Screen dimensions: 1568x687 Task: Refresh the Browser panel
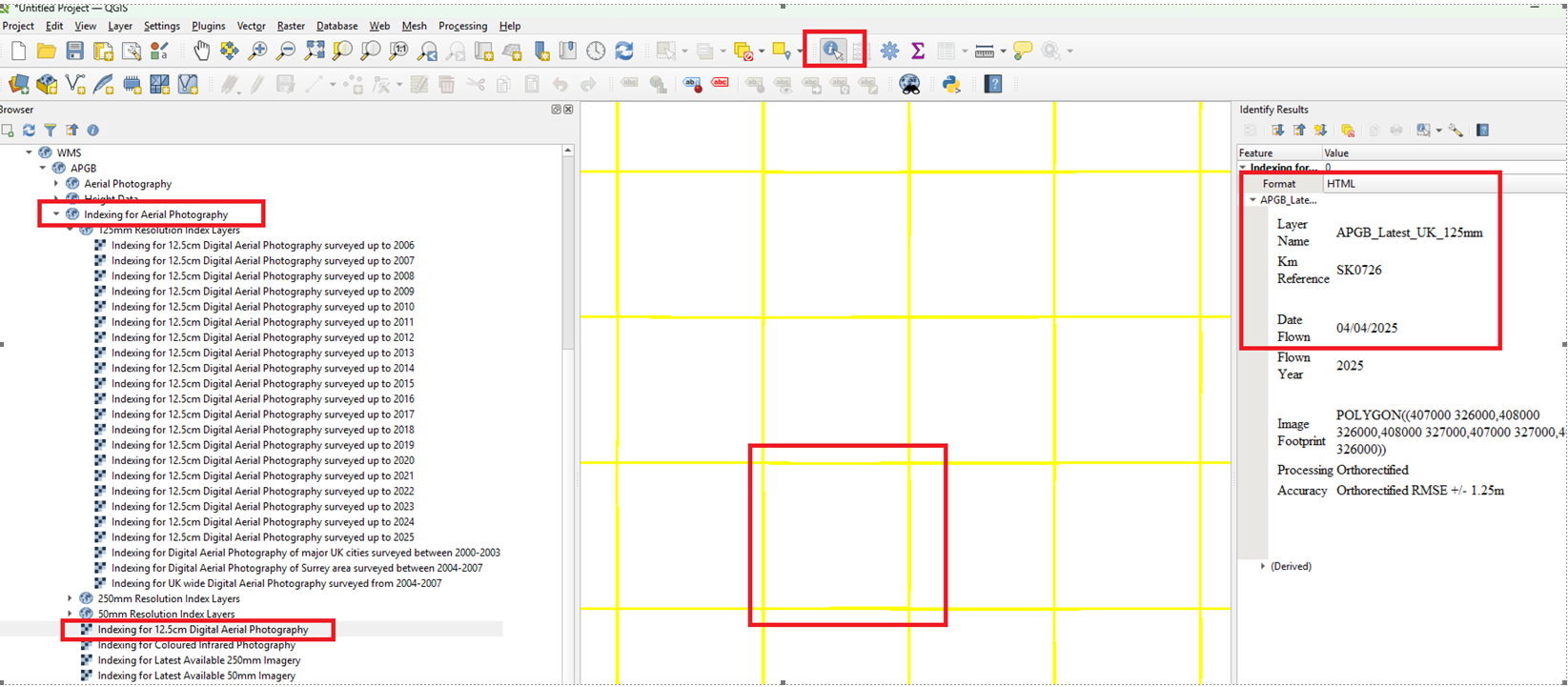pos(29,131)
